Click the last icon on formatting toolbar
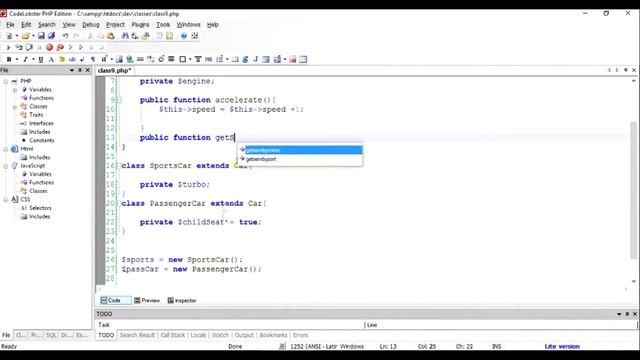The image size is (640, 360). click(x=303, y=60)
